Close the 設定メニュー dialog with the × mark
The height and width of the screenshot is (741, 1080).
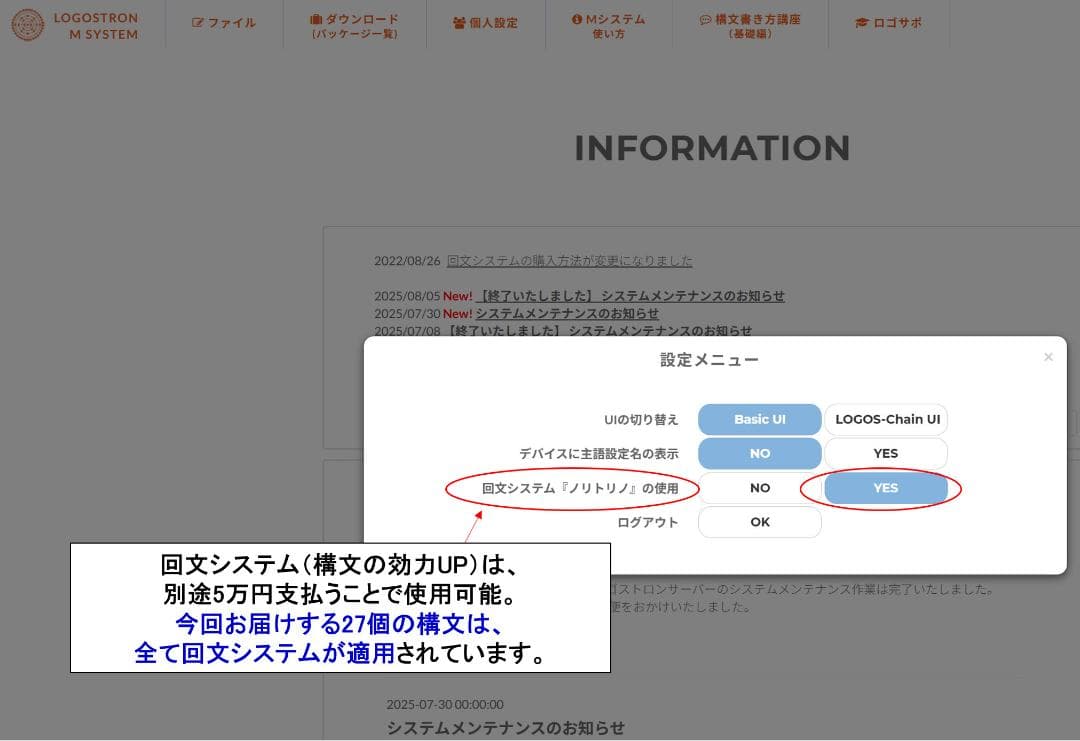(x=1048, y=356)
